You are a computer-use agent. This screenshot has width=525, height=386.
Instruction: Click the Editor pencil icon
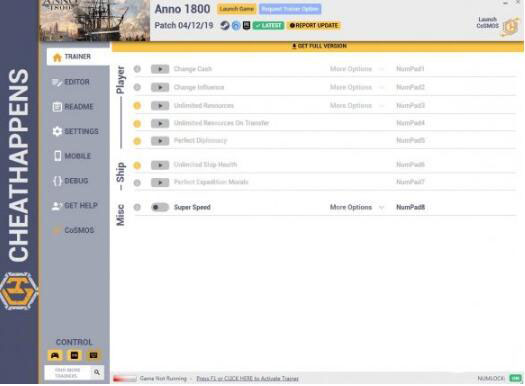[57, 82]
